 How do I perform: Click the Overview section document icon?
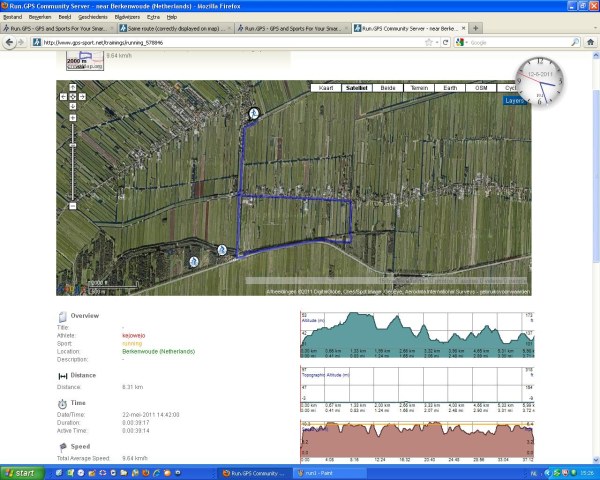pyautogui.click(x=63, y=316)
